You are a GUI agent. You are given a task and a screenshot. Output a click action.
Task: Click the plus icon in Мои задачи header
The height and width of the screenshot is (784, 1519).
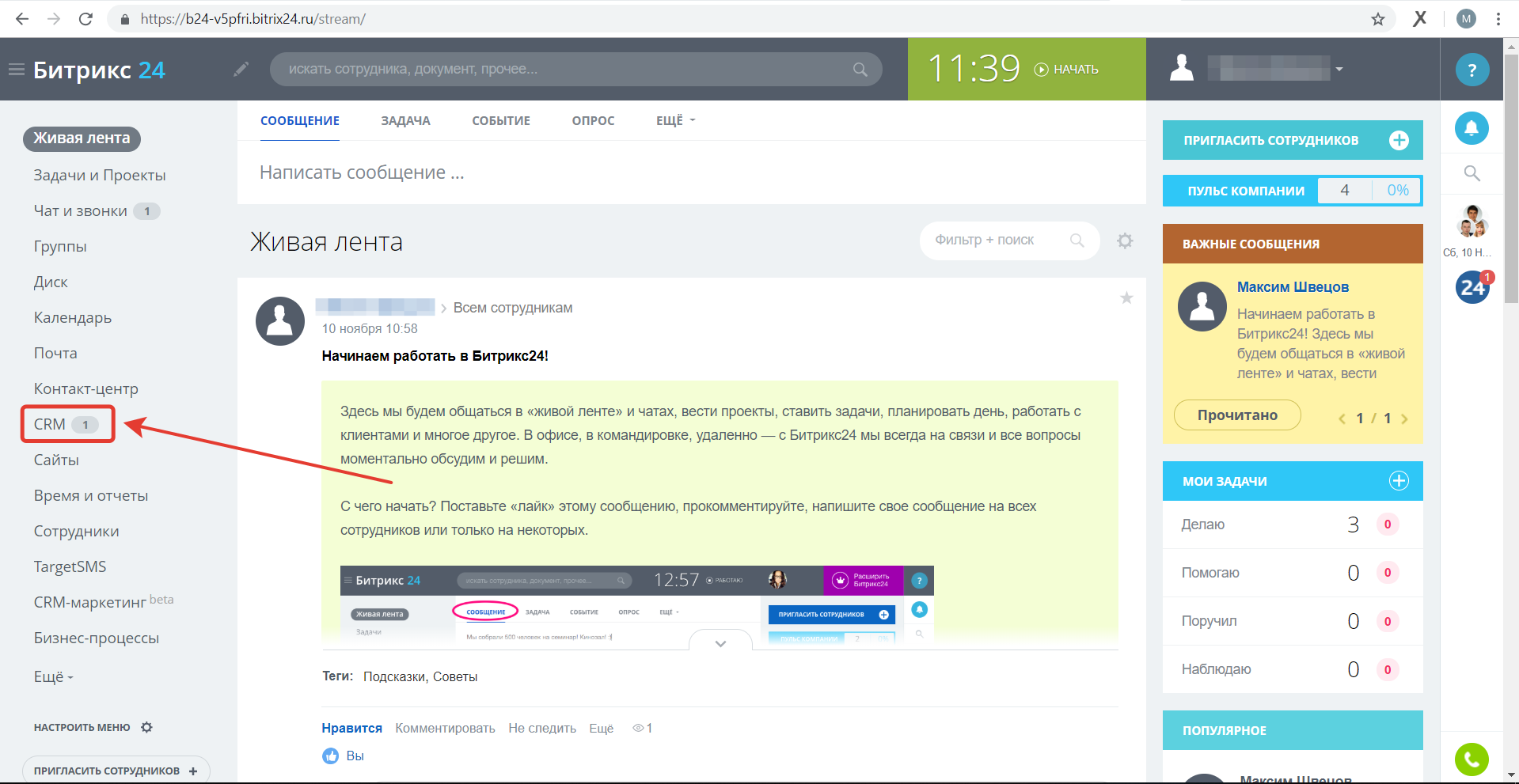[1399, 481]
